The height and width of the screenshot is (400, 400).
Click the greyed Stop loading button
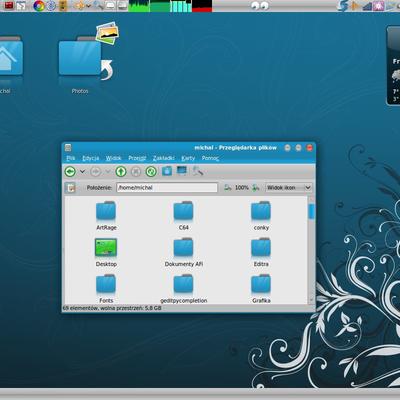(136, 172)
